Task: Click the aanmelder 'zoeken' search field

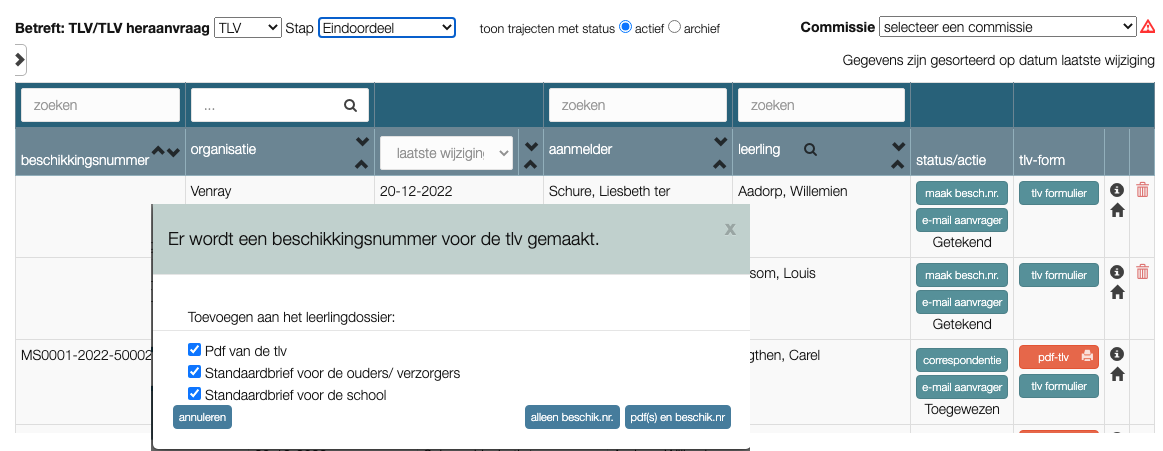Action: 637,105
